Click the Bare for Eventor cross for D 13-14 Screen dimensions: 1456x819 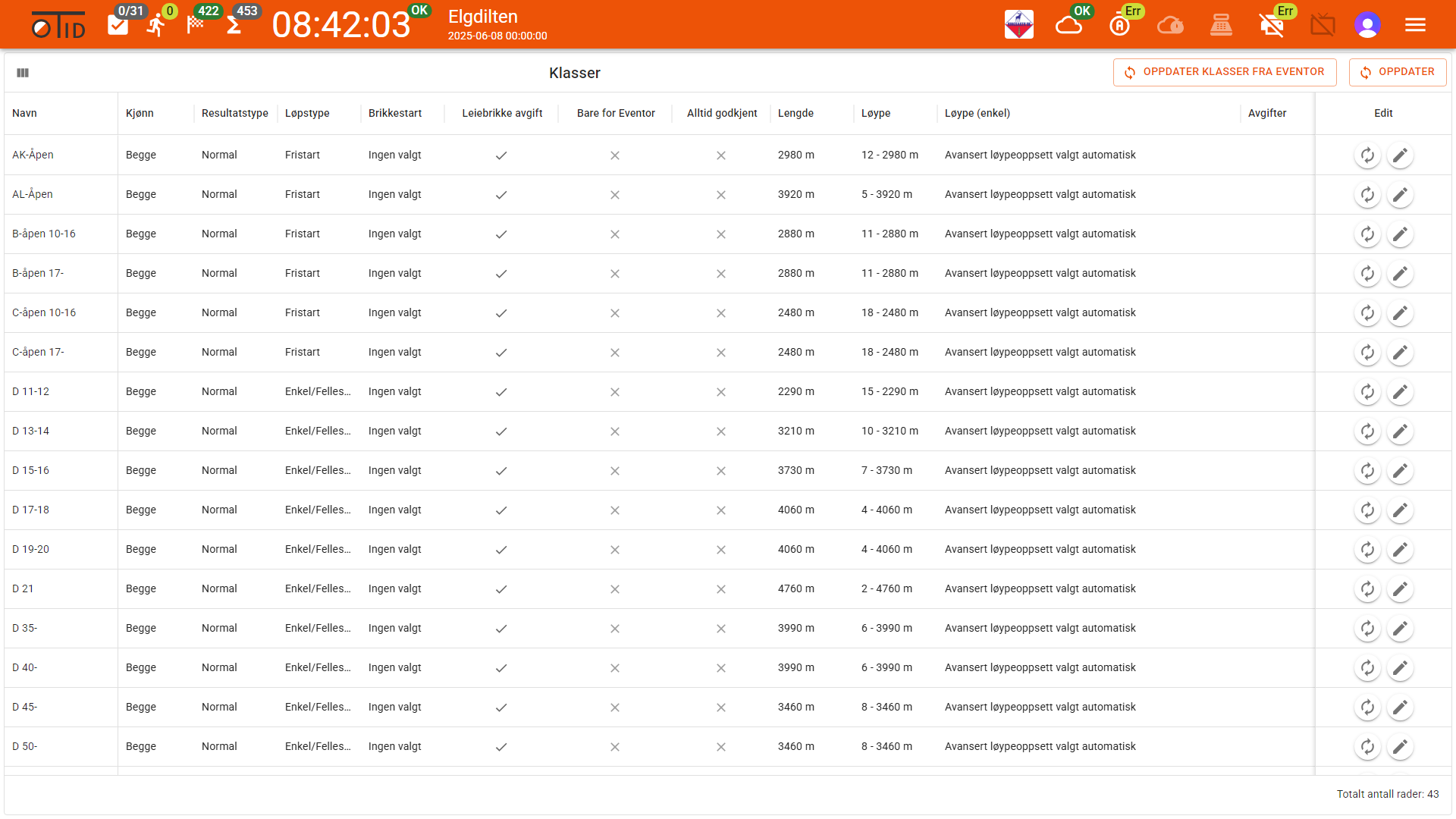[615, 431]
